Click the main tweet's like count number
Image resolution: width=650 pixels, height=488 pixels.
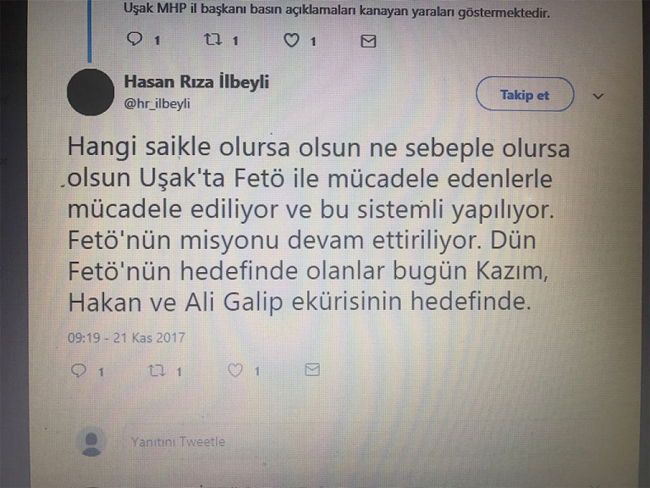(x=257, y=371)
